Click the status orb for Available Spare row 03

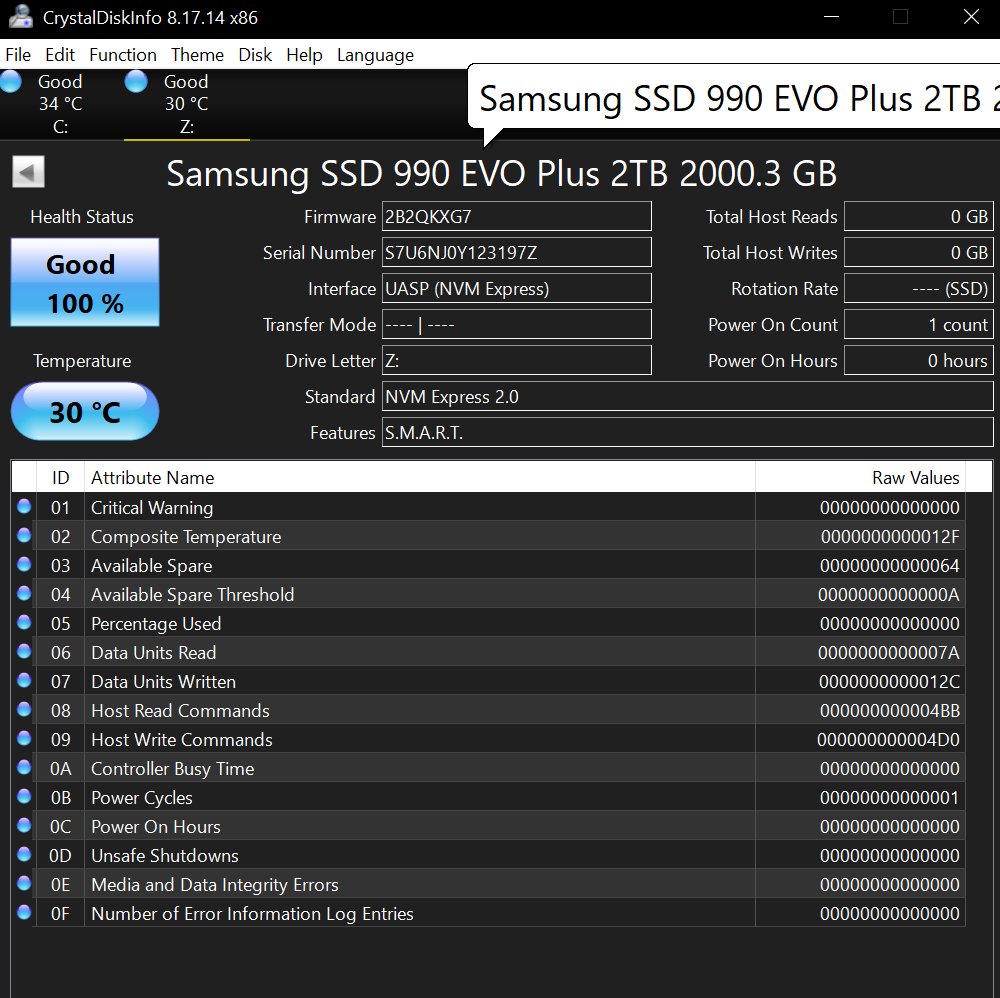click(x=24, y=564)
